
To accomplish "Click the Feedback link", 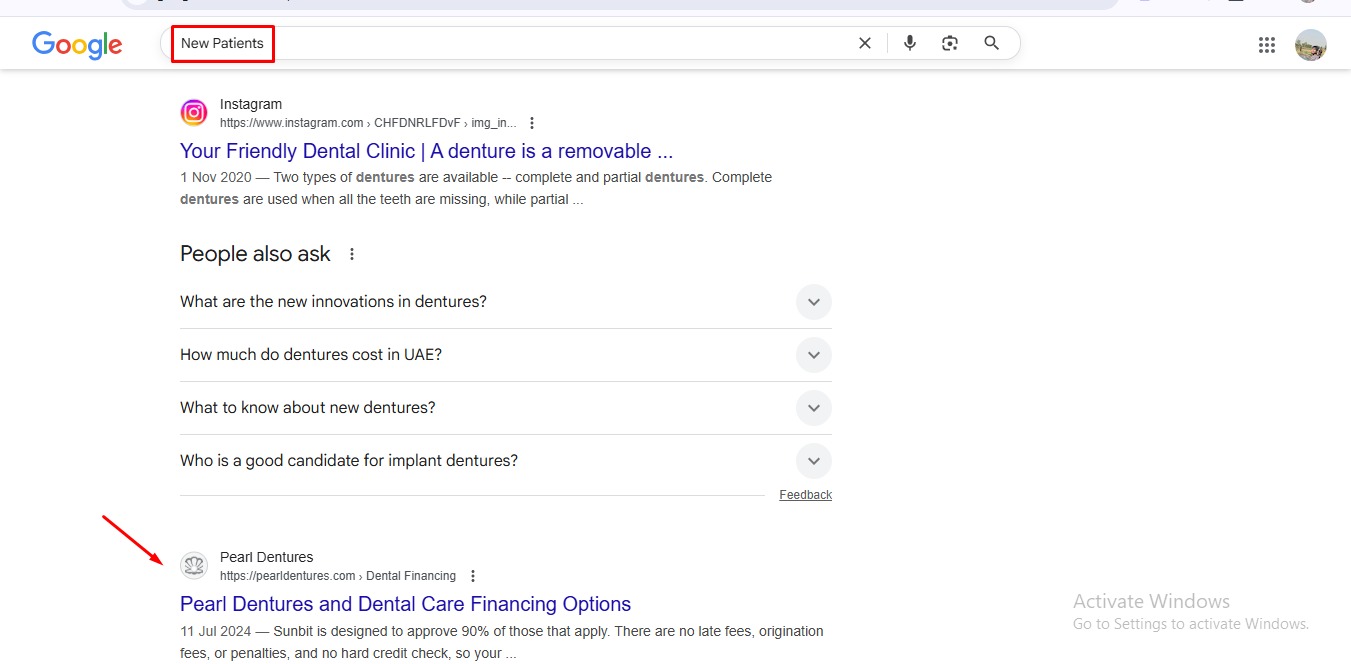I will tap(805, 495).
